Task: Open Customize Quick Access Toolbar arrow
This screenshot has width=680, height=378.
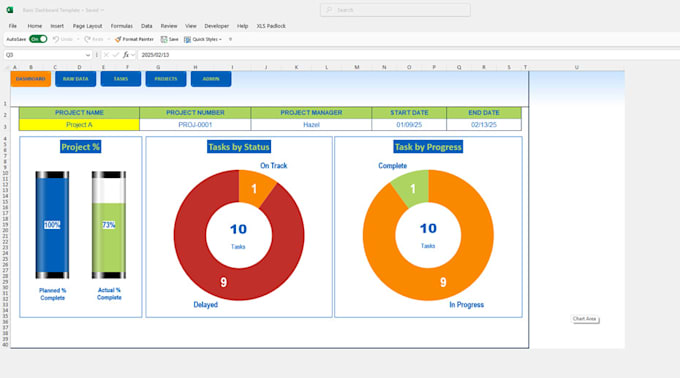Action: (x=230, y=39)
